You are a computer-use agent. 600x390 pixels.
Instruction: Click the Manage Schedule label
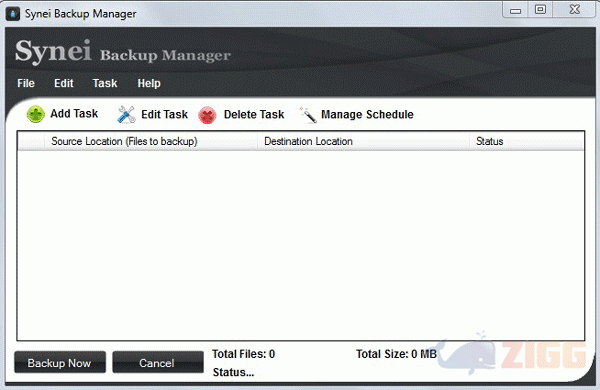(x=367, y=114)
